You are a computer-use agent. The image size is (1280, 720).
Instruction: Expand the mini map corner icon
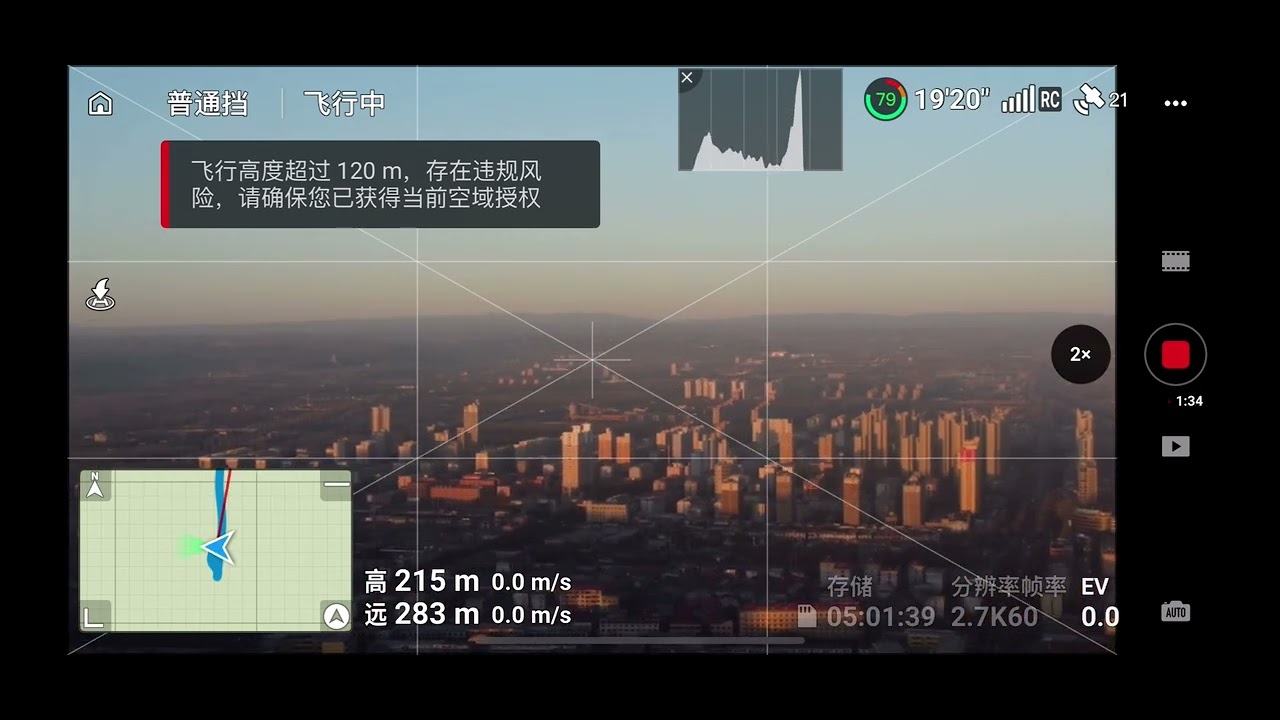tap(94, 616)
